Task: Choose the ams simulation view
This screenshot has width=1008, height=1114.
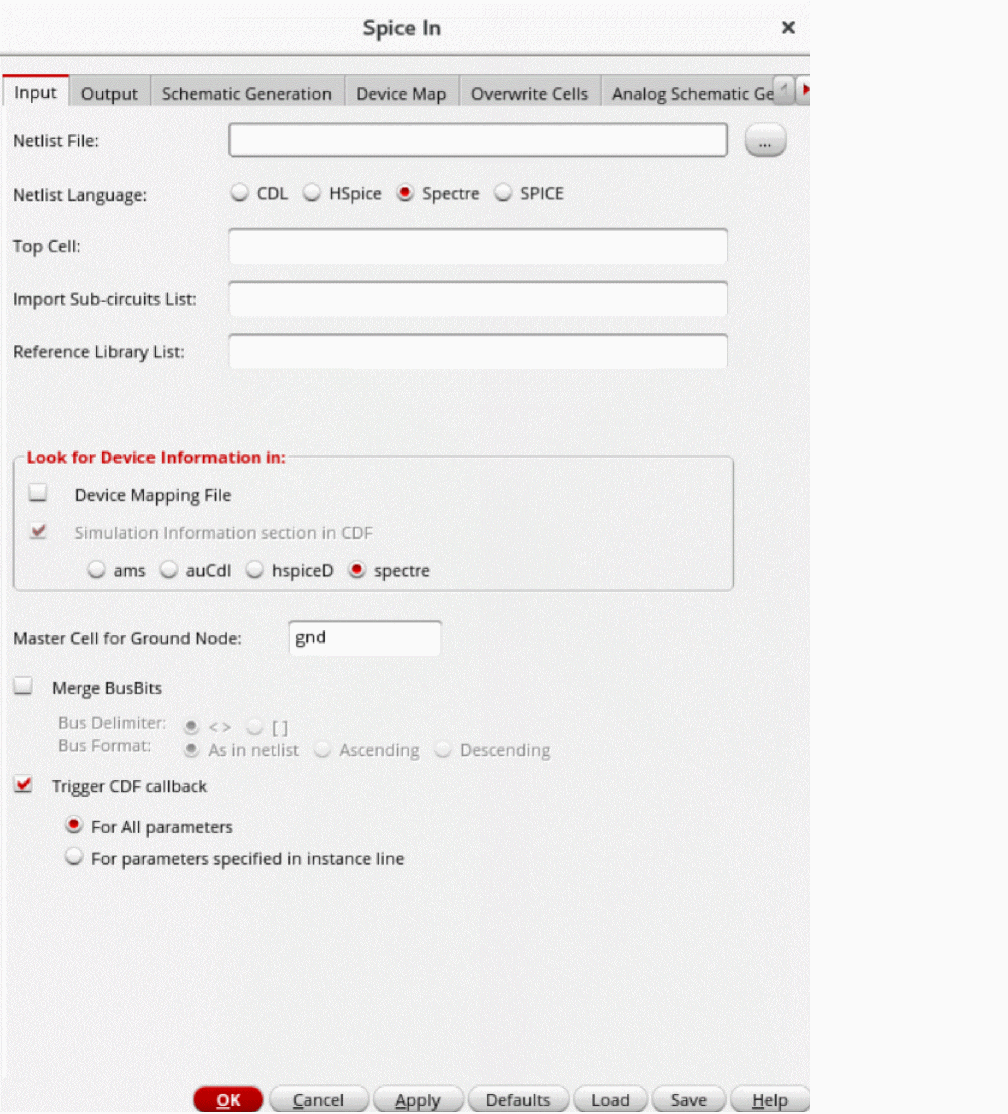Action: tap(97, 570)
